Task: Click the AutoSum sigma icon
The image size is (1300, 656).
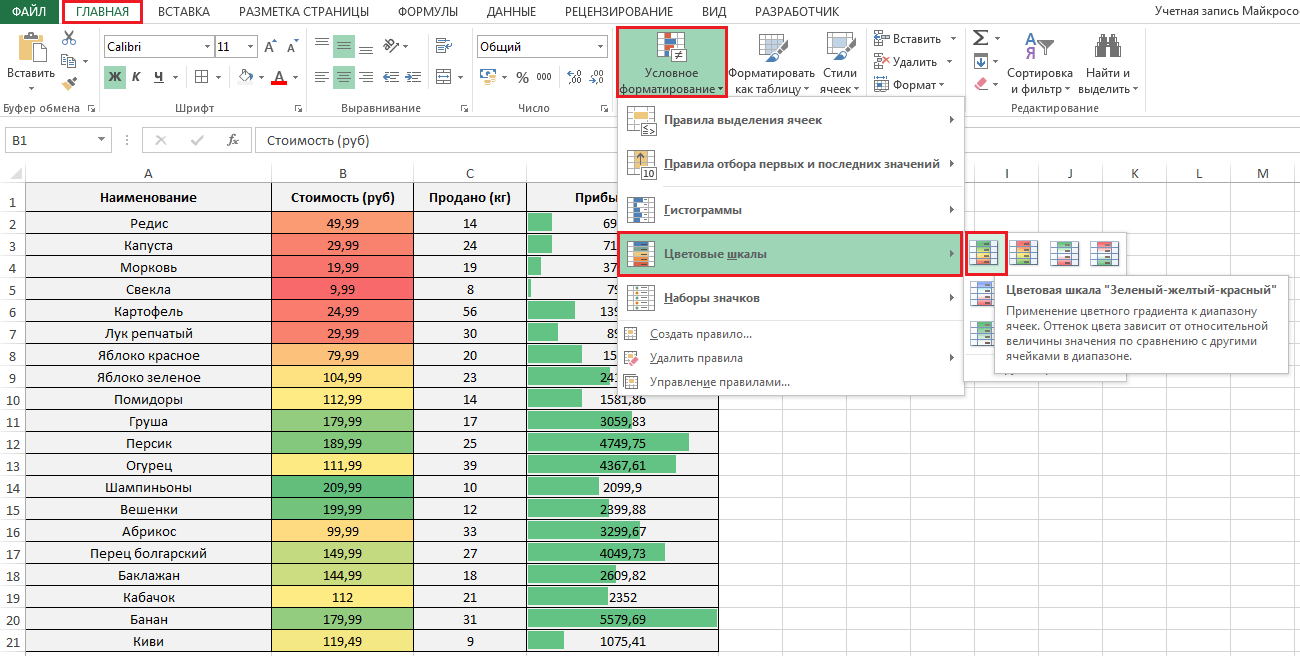Action: coord(980,38)
